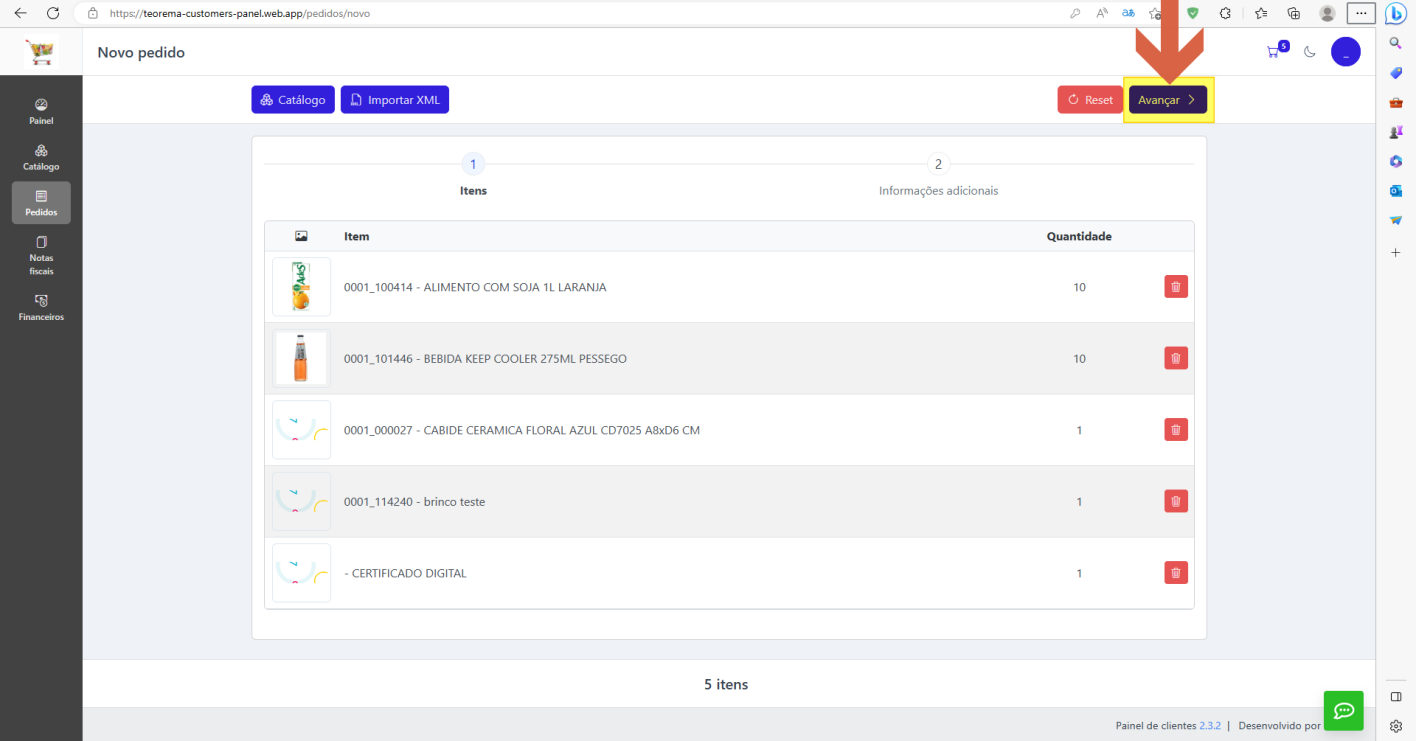Click the Item column header

[x=357, y=236]
